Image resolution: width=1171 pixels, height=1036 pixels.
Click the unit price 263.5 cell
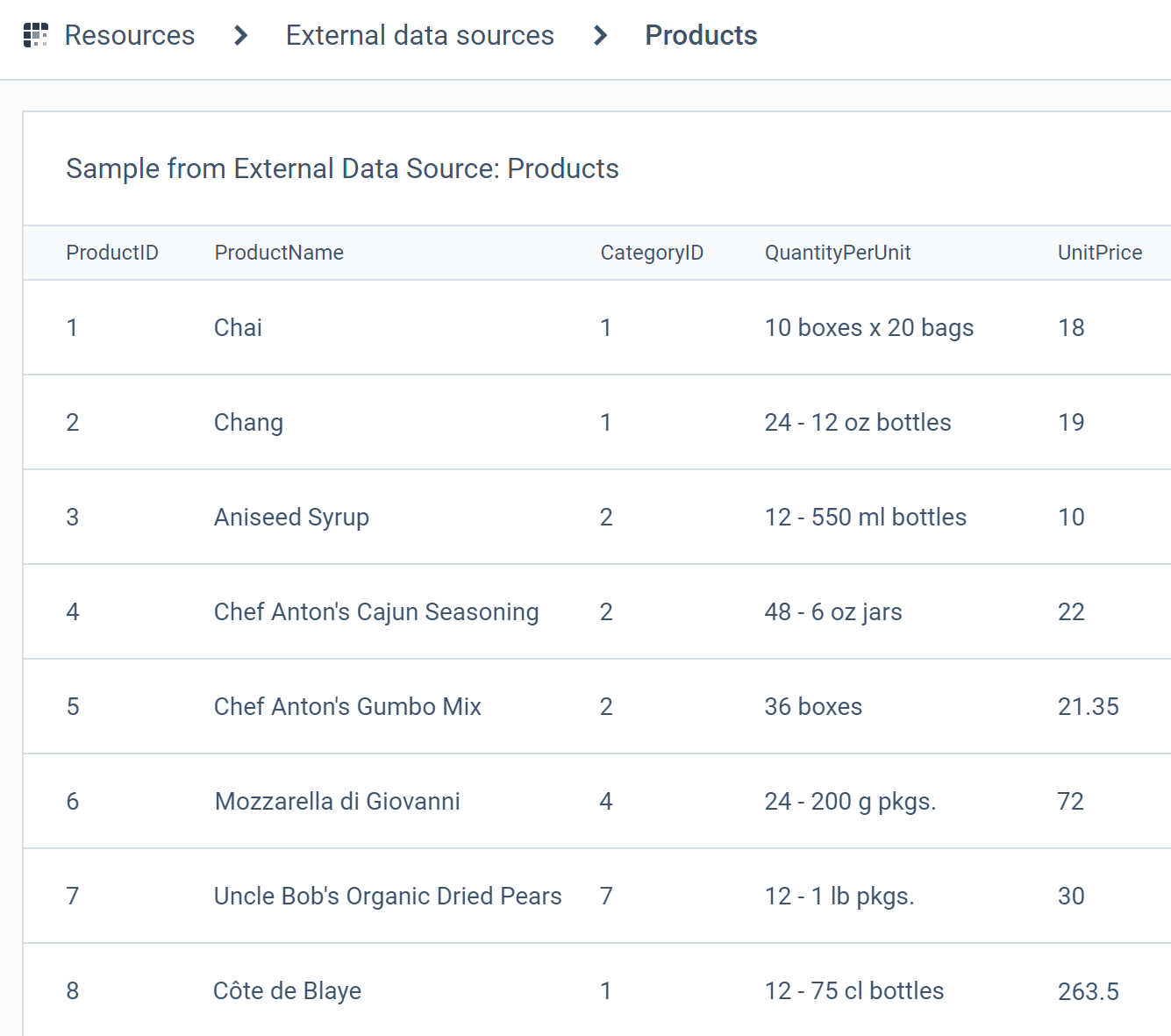1088,991
